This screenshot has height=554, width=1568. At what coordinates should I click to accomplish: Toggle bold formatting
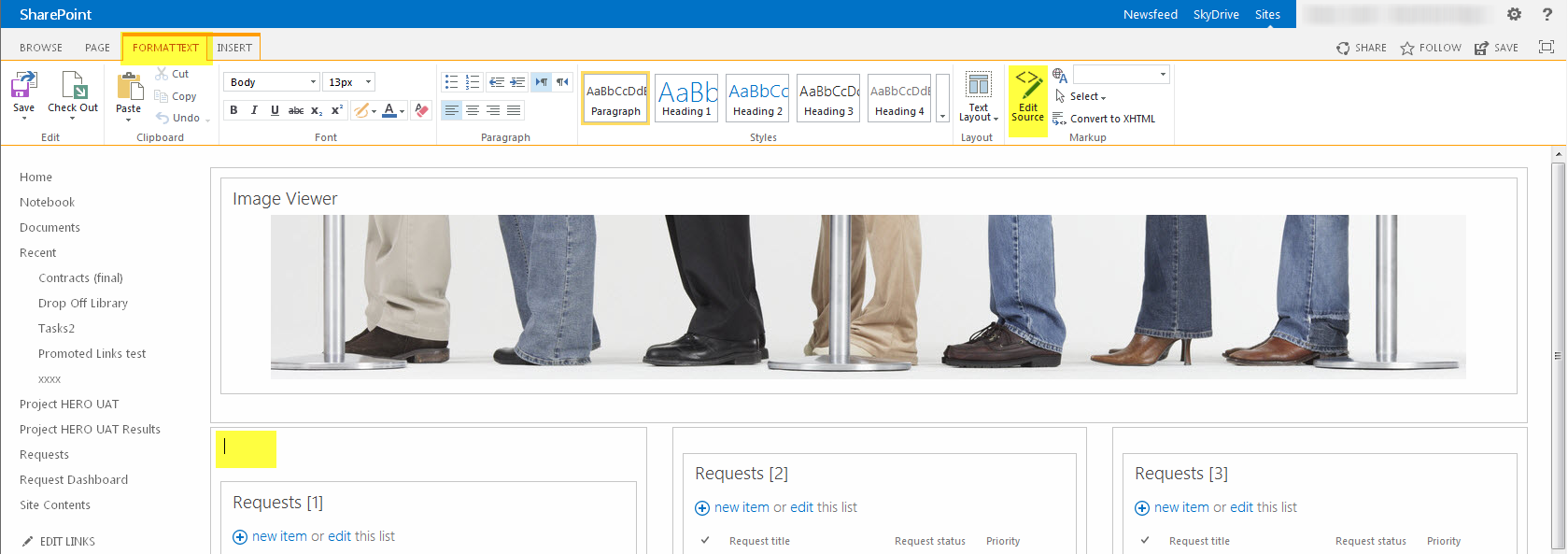tap(233, 110)
